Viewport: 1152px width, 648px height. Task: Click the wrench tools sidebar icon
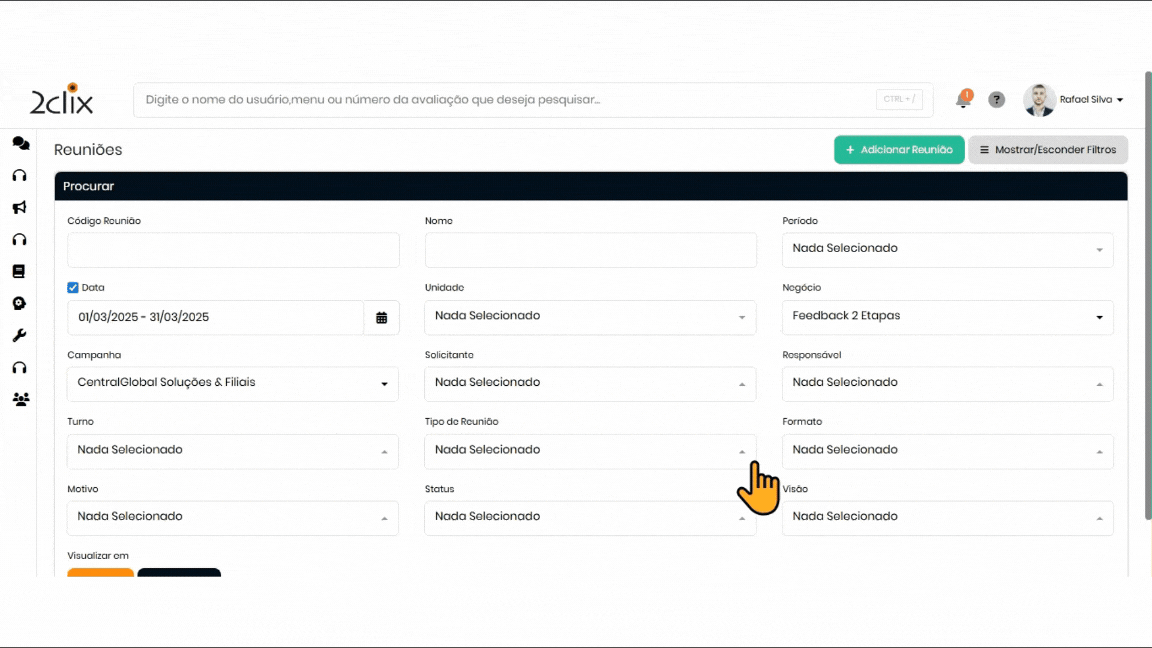(19, 335)
